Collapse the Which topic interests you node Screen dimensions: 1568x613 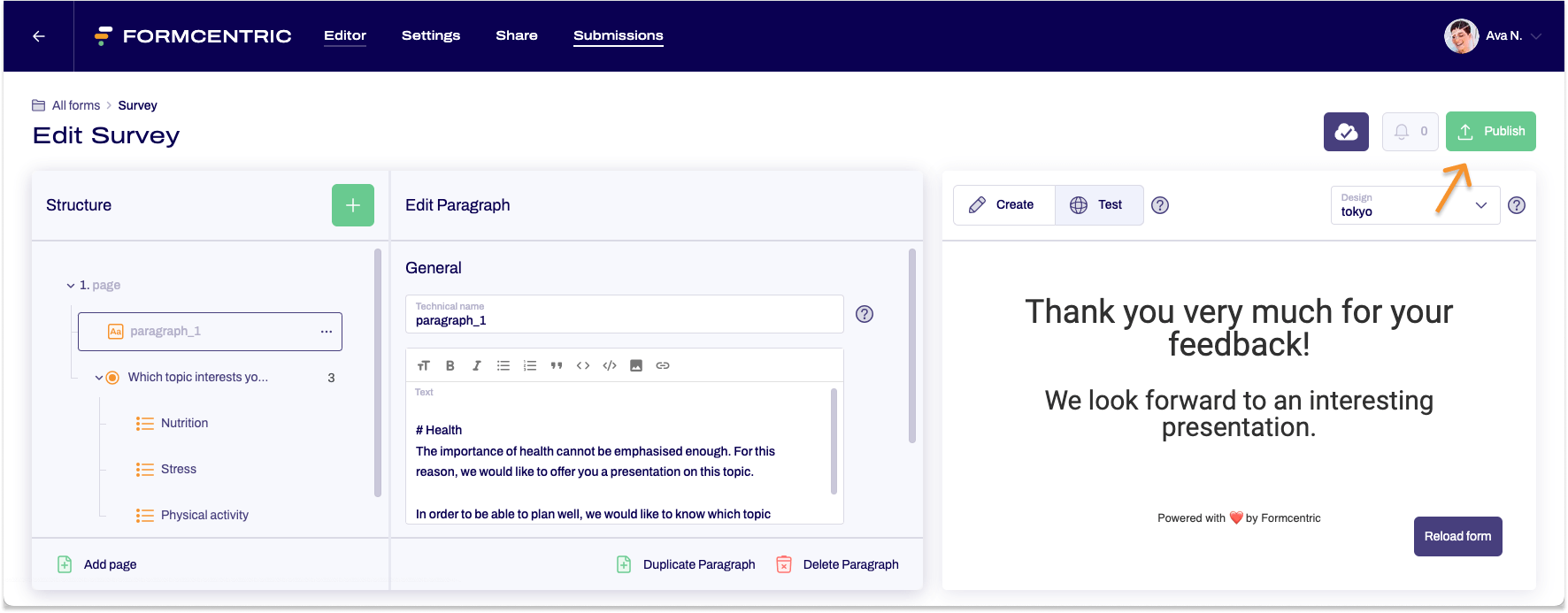coord(99,378)
